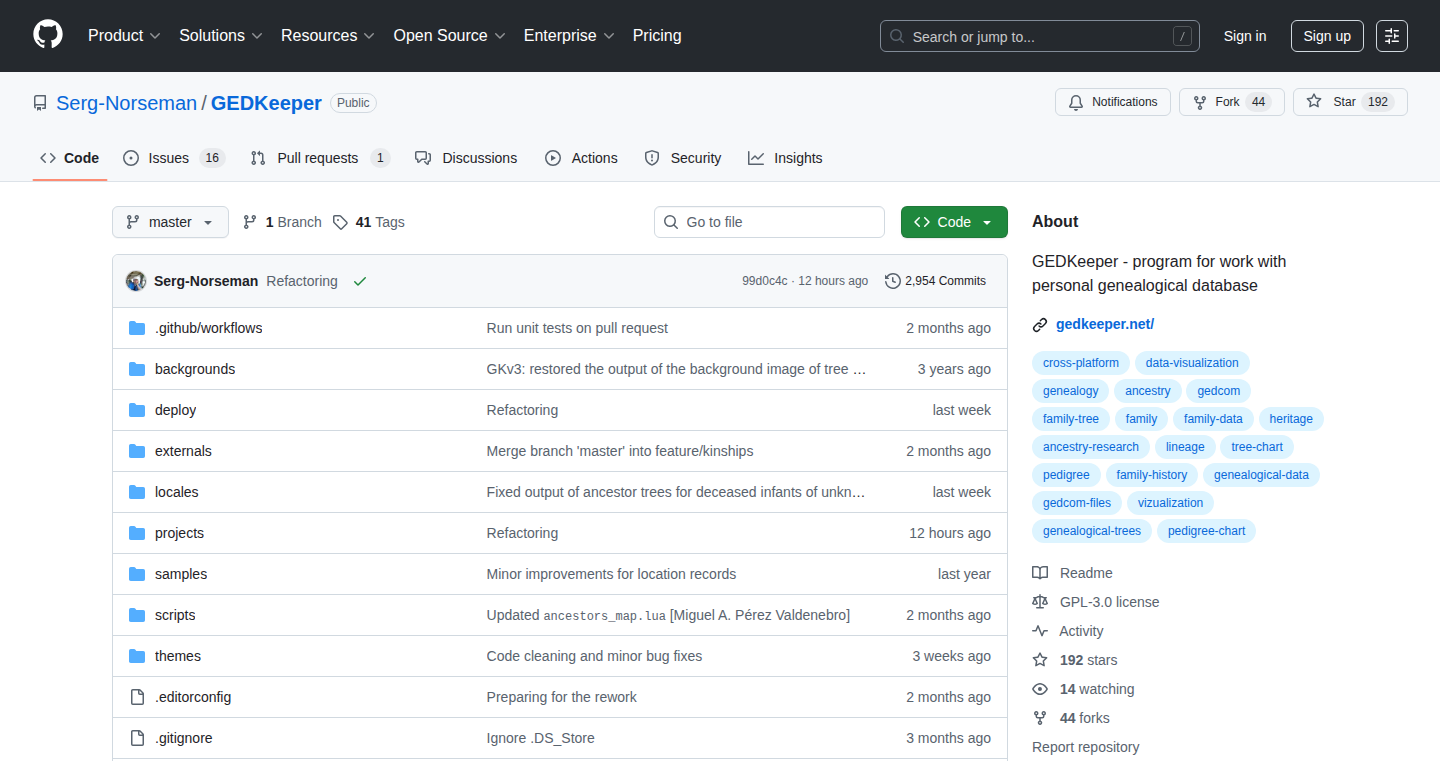
Task: Click the command palette icon in header
Action: click(x=1392, y=36)
